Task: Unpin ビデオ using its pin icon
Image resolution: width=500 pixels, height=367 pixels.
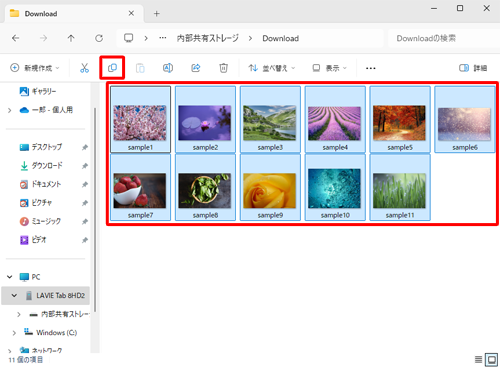Action: [x=85, y=240]
